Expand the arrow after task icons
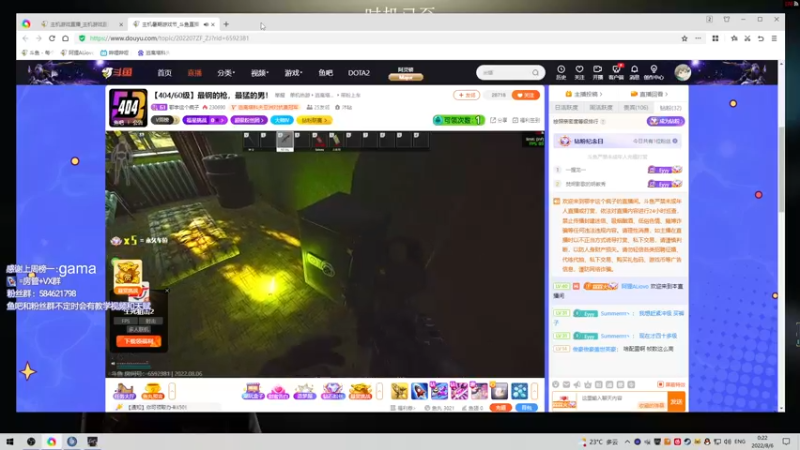This screenshot has height=450, width=800. click(172, 391)
